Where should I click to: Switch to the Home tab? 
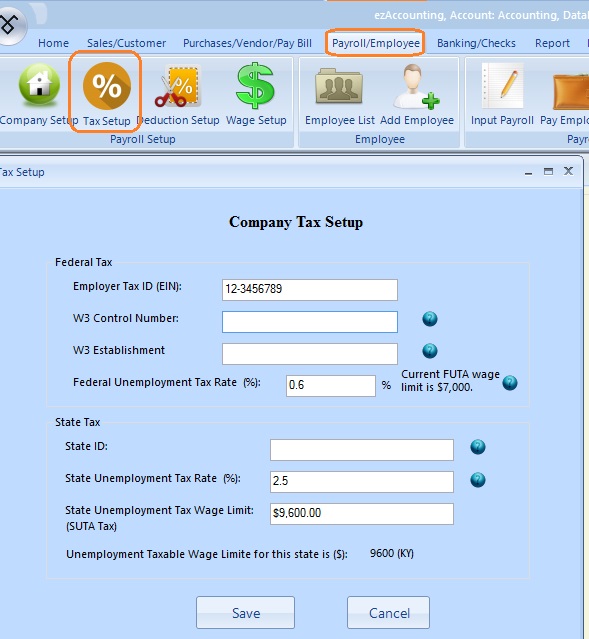pos(53,43)
